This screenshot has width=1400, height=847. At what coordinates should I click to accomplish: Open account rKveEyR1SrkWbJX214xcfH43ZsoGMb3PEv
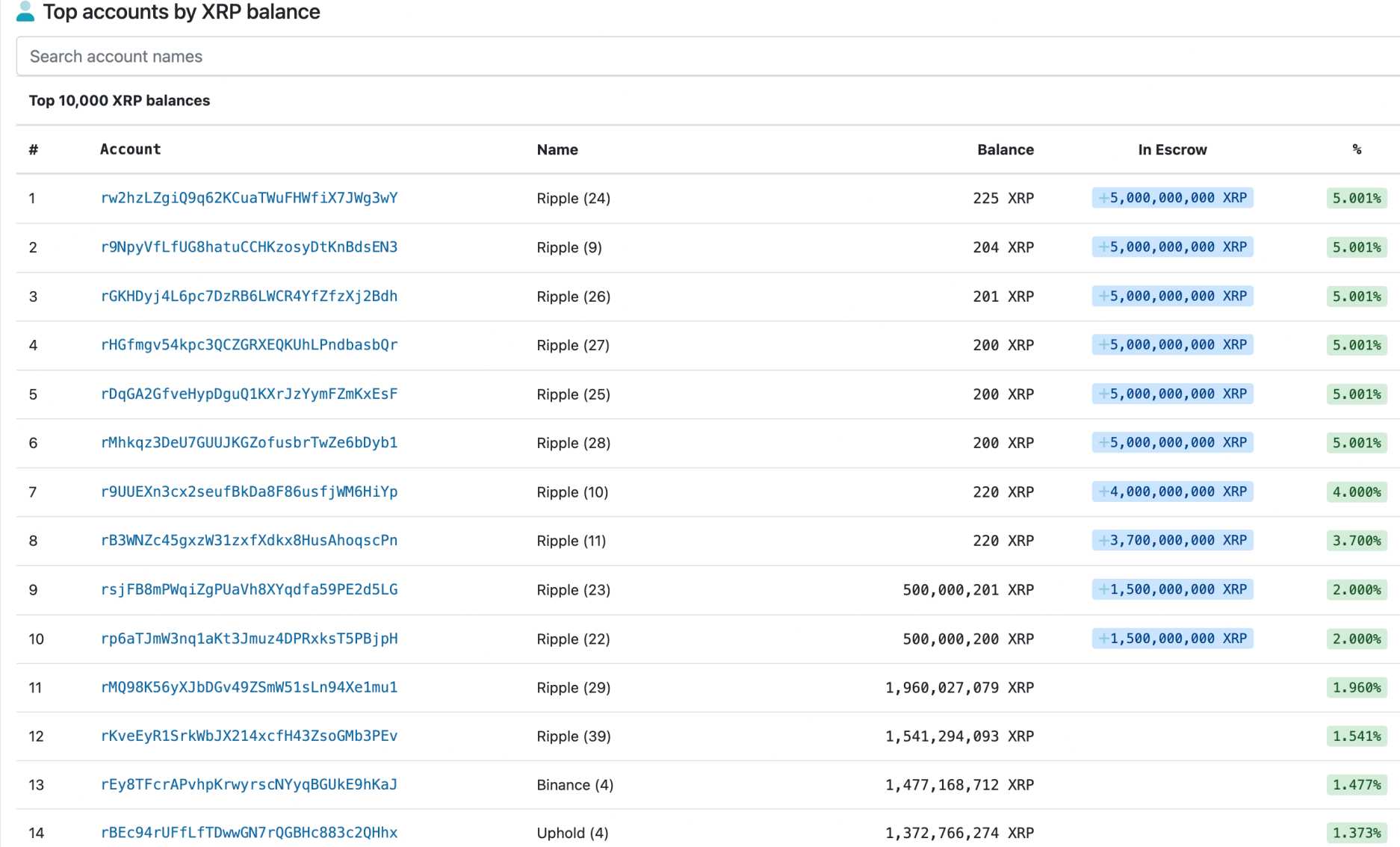coord(249,736)
